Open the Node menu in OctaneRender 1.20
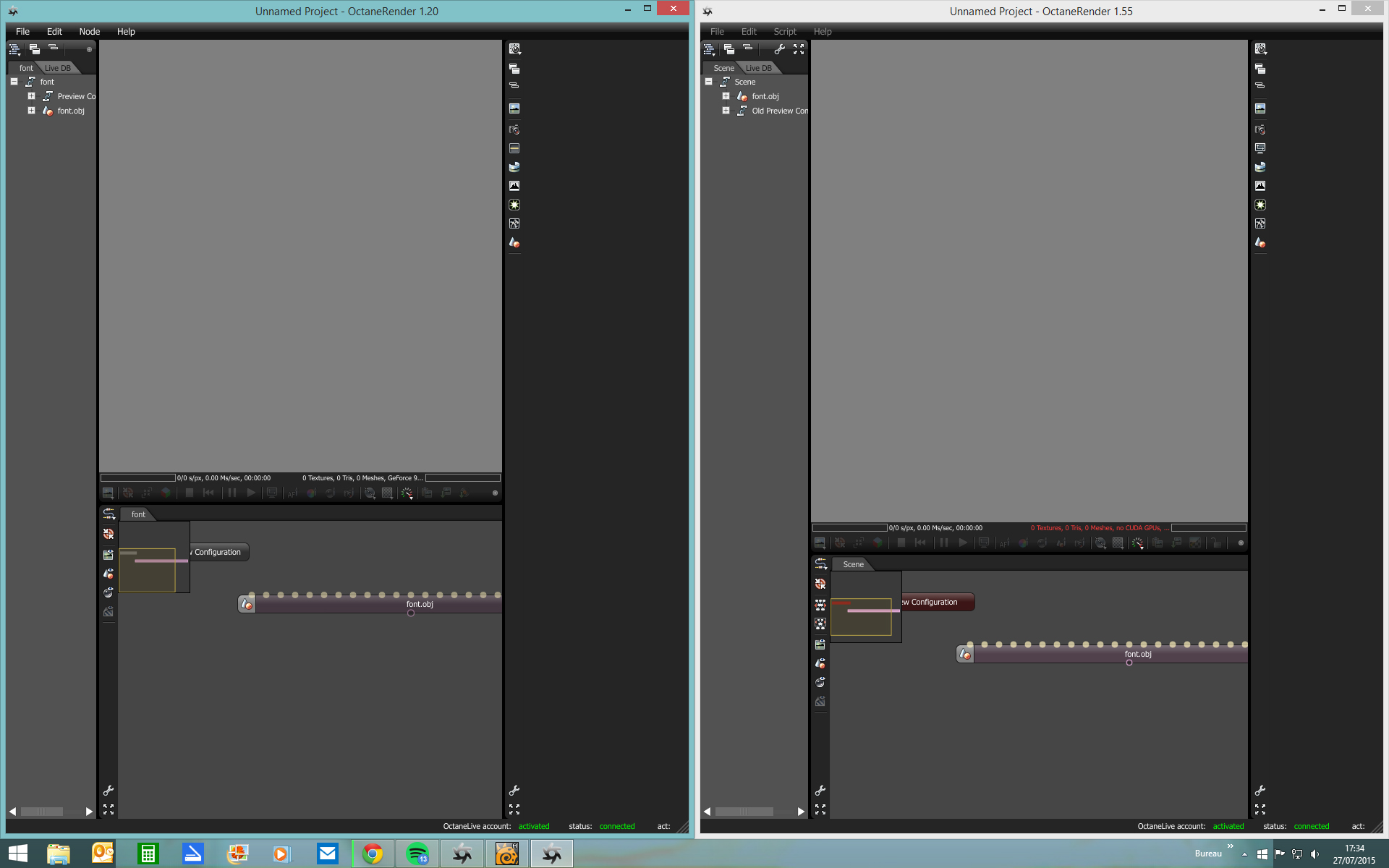This screenshot has height=868, width=1389. click(x=89, y=32)
